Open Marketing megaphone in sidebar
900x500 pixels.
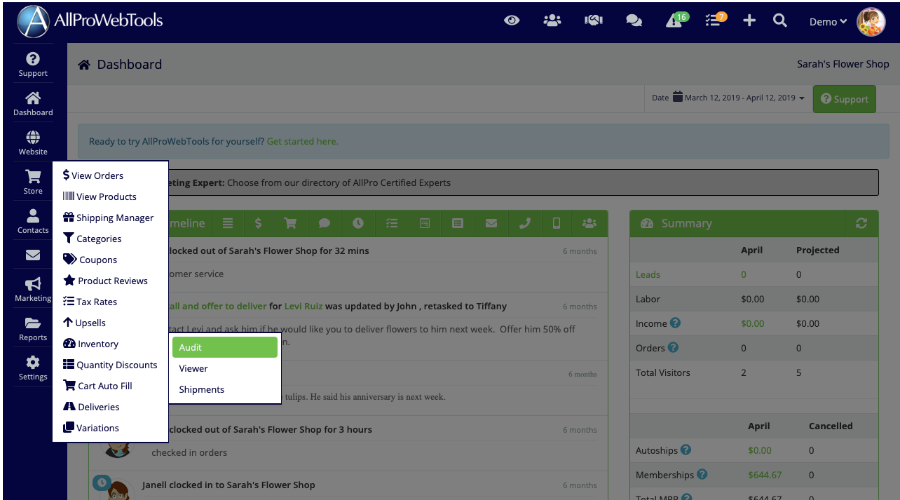coord(33,290)
